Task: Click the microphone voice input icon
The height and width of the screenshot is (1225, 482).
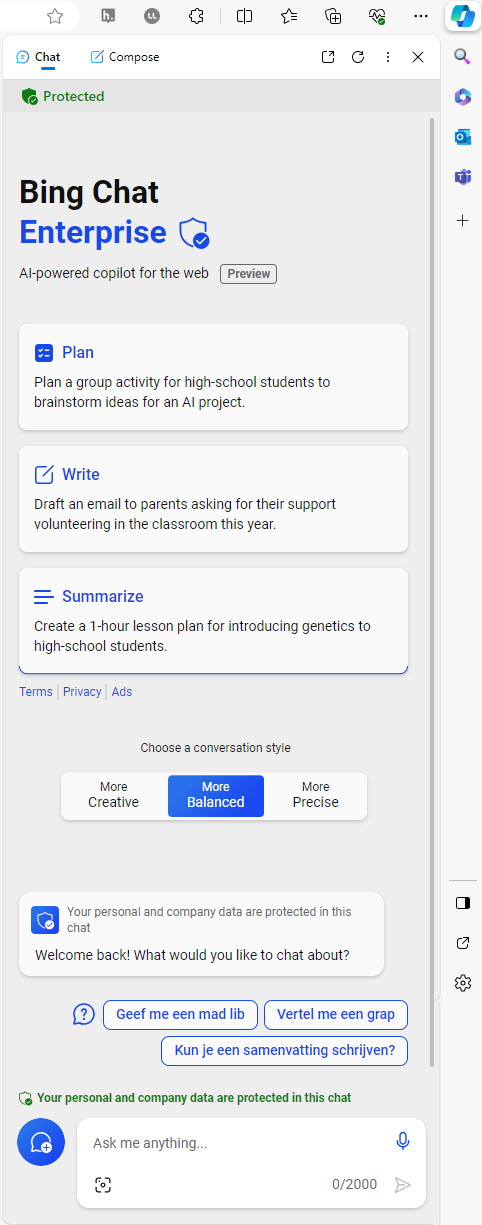Action: coord(403,1141)
